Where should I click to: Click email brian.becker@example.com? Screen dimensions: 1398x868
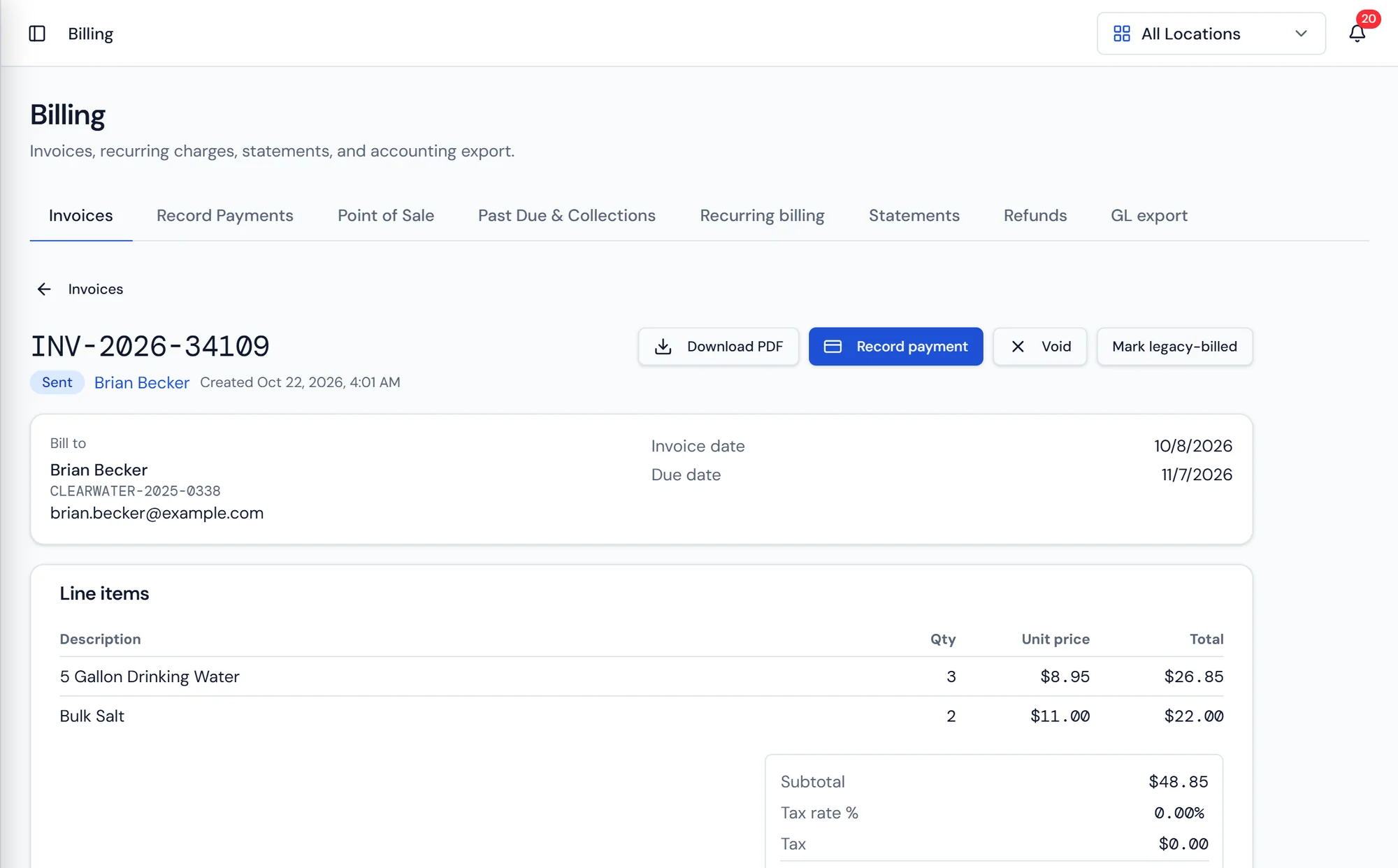tap(157, 513)
